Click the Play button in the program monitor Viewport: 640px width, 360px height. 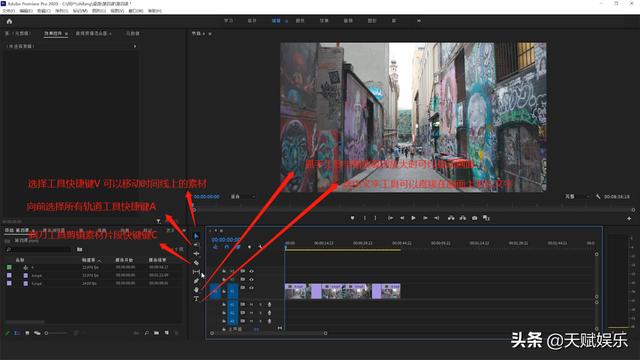(413, 218)
